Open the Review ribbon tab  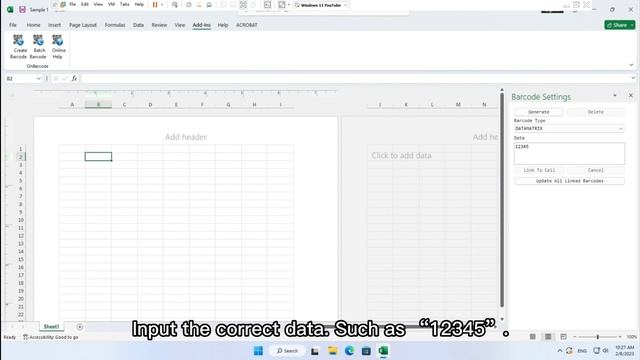point(159,25)
